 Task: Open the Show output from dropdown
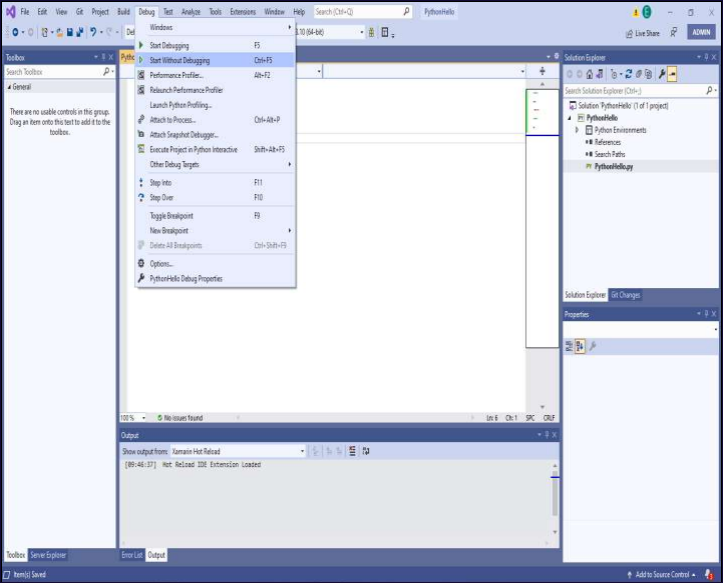pyautogui.click(x=238, y=451)
